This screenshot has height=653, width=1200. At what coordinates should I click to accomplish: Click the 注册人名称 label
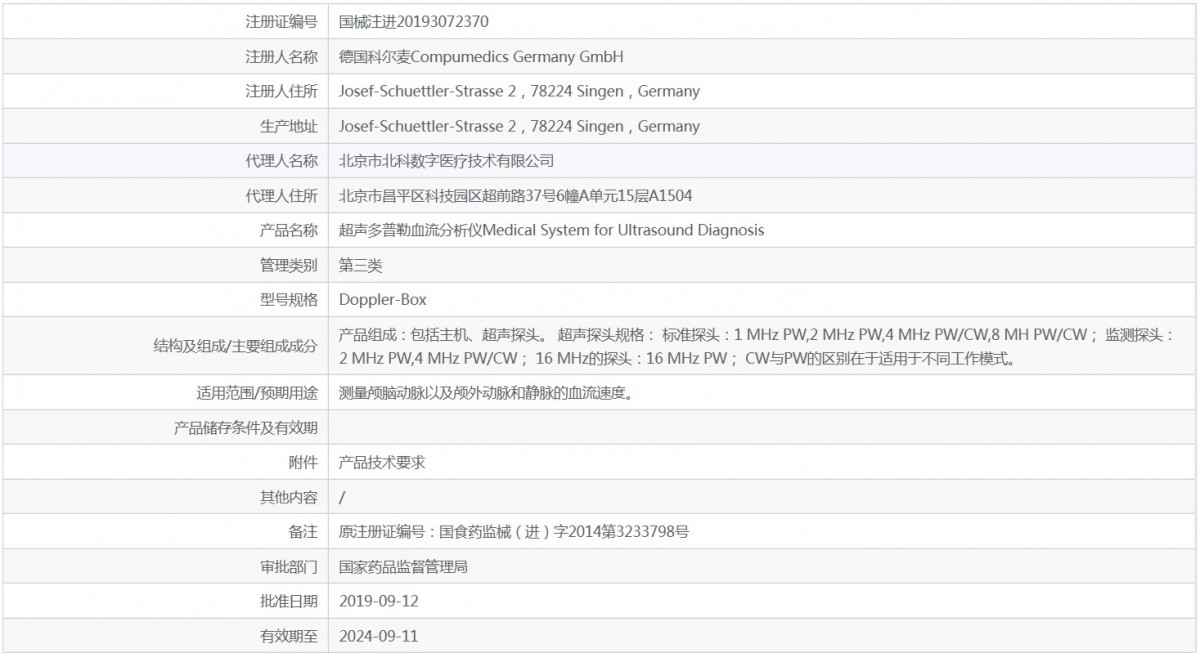point(282,56)
